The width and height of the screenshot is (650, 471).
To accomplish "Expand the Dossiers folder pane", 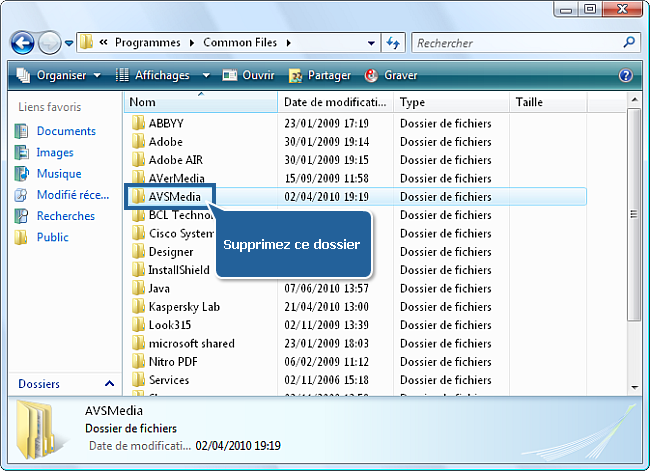I will tap(109, 384).
